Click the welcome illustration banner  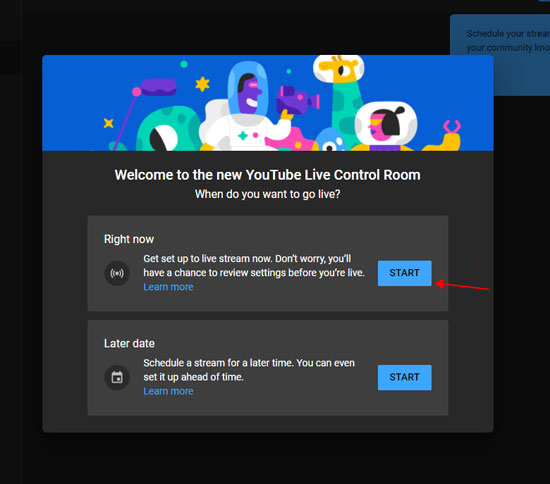[x=268, y=103]
